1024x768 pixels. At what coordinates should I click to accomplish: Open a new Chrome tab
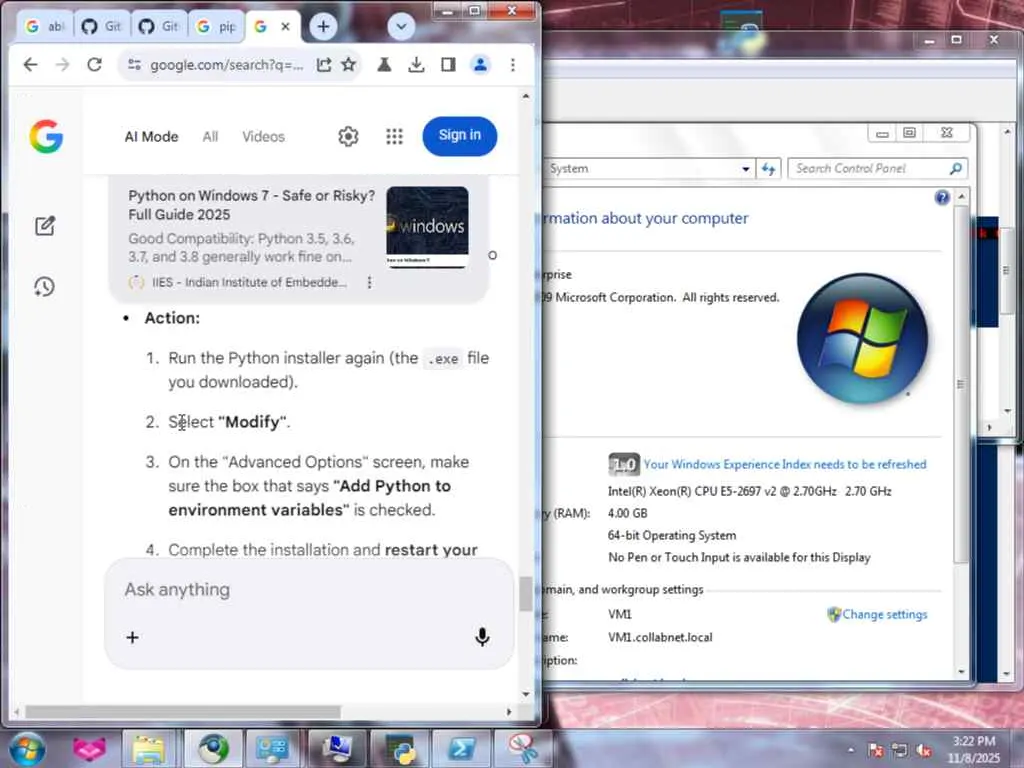click(323, 26)
